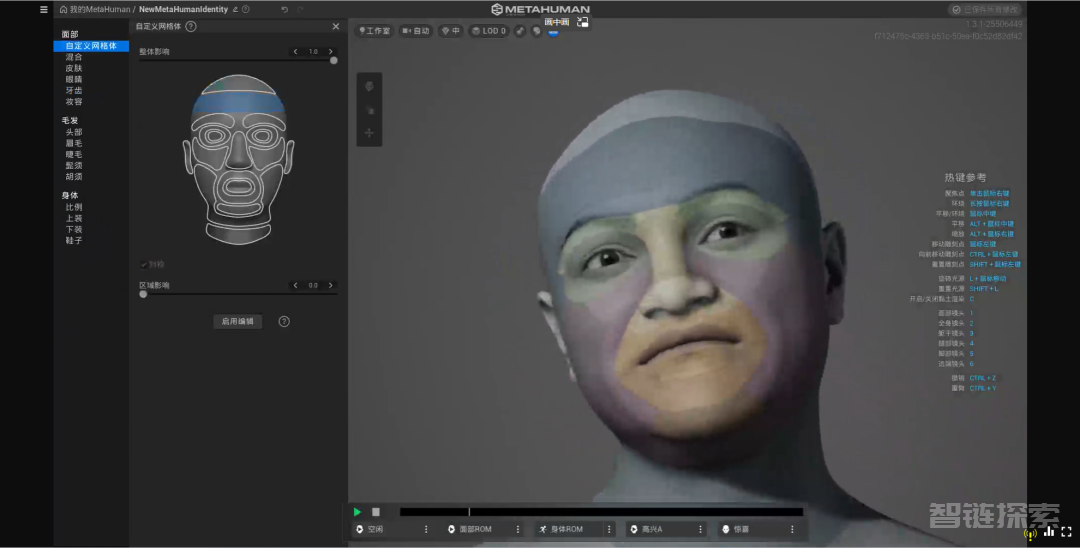Click the animation timeline scrub bar

click(601, 512)
